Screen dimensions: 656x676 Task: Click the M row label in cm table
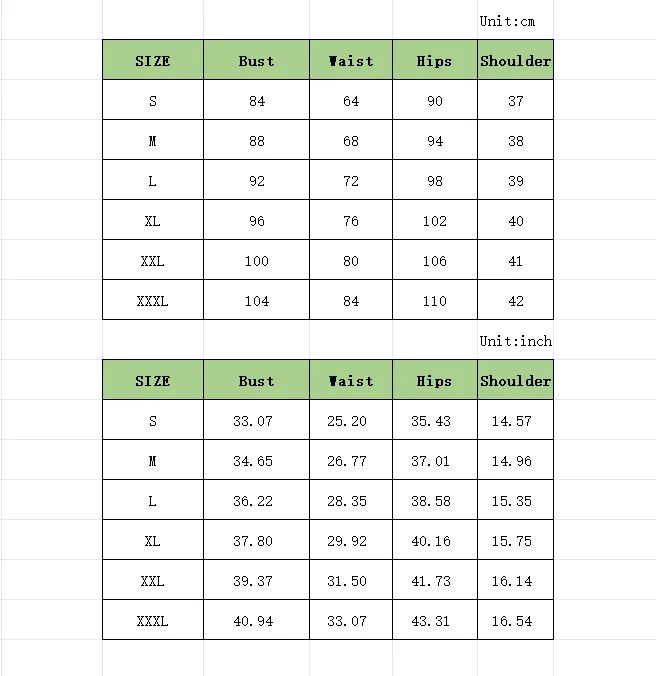153,140
